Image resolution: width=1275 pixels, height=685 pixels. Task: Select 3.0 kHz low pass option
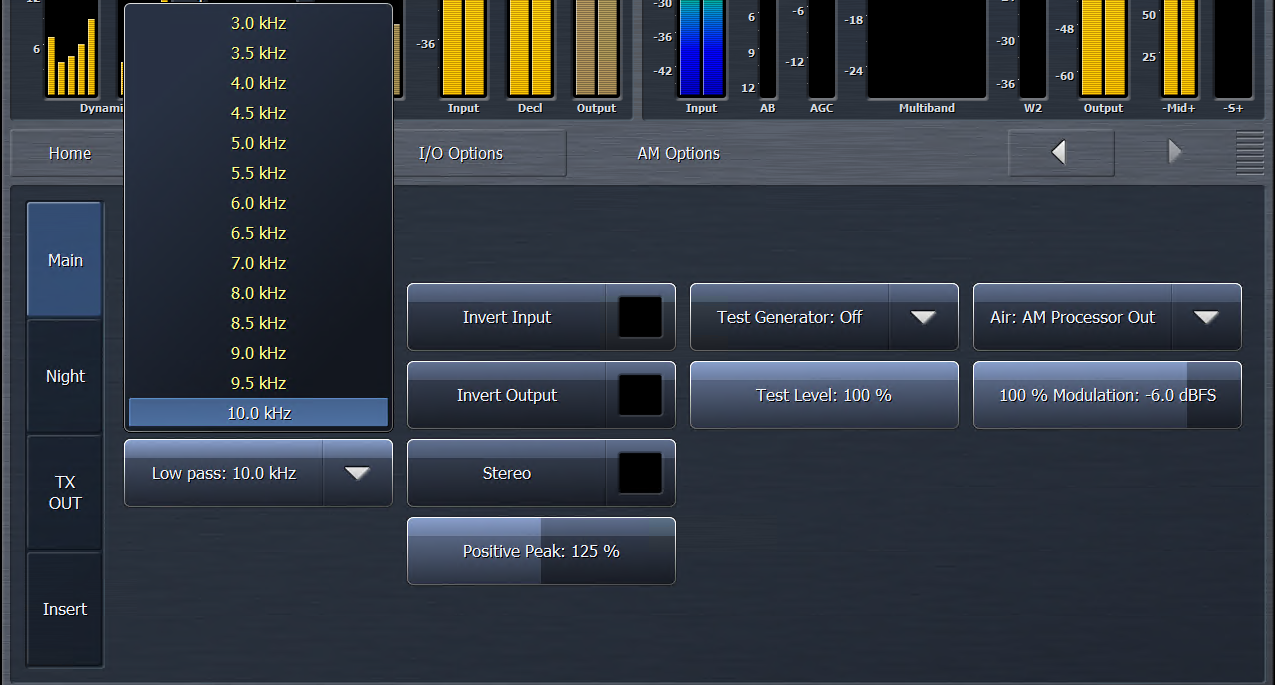pos(258,23)
